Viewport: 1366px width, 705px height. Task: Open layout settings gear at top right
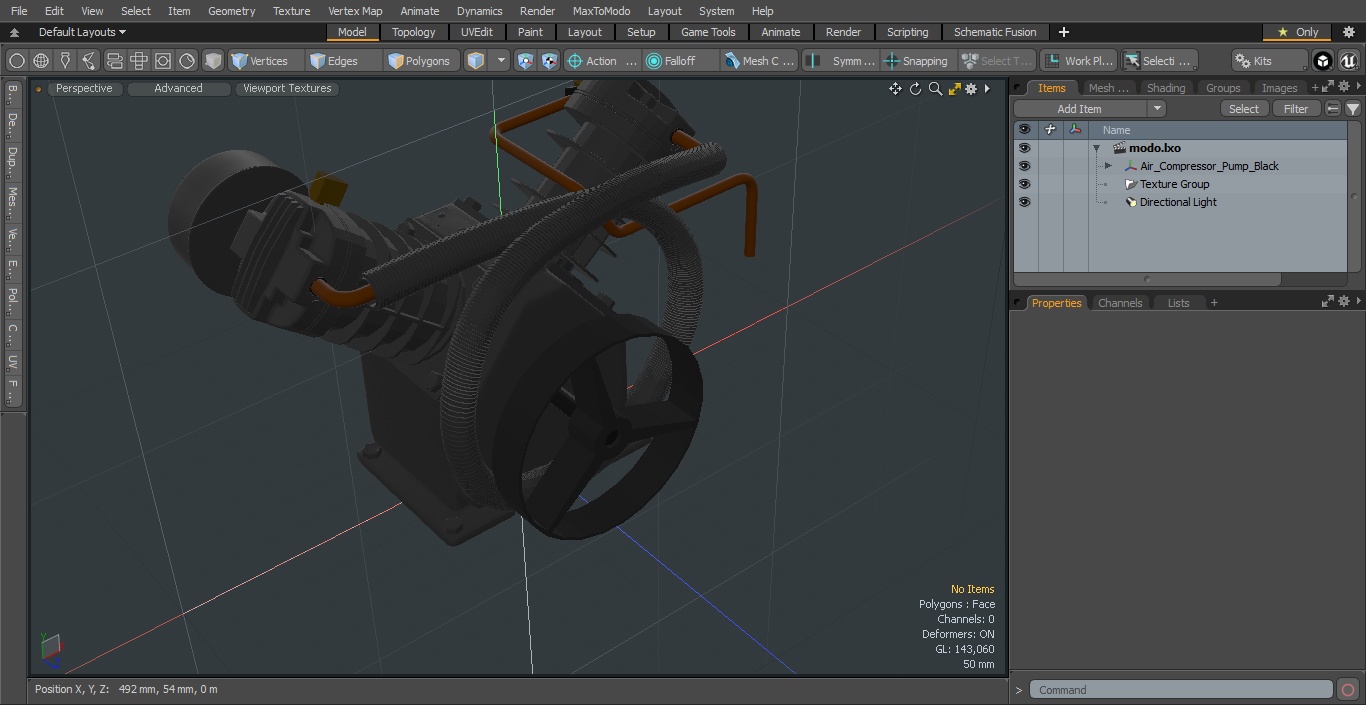pyautogui.click(x=1348, y=32)
